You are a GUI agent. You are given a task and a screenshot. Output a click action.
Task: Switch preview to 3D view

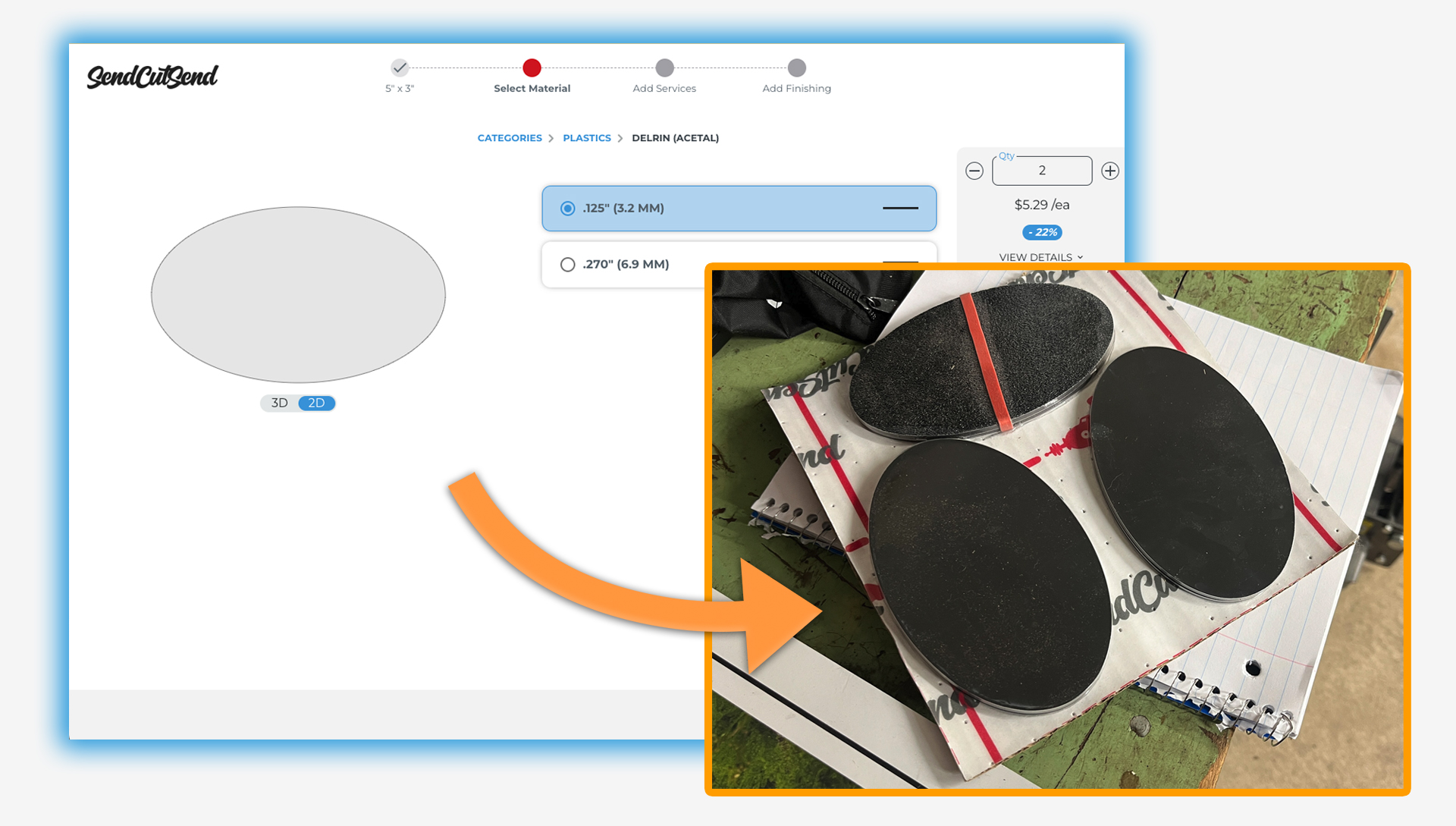coord(279,403)
